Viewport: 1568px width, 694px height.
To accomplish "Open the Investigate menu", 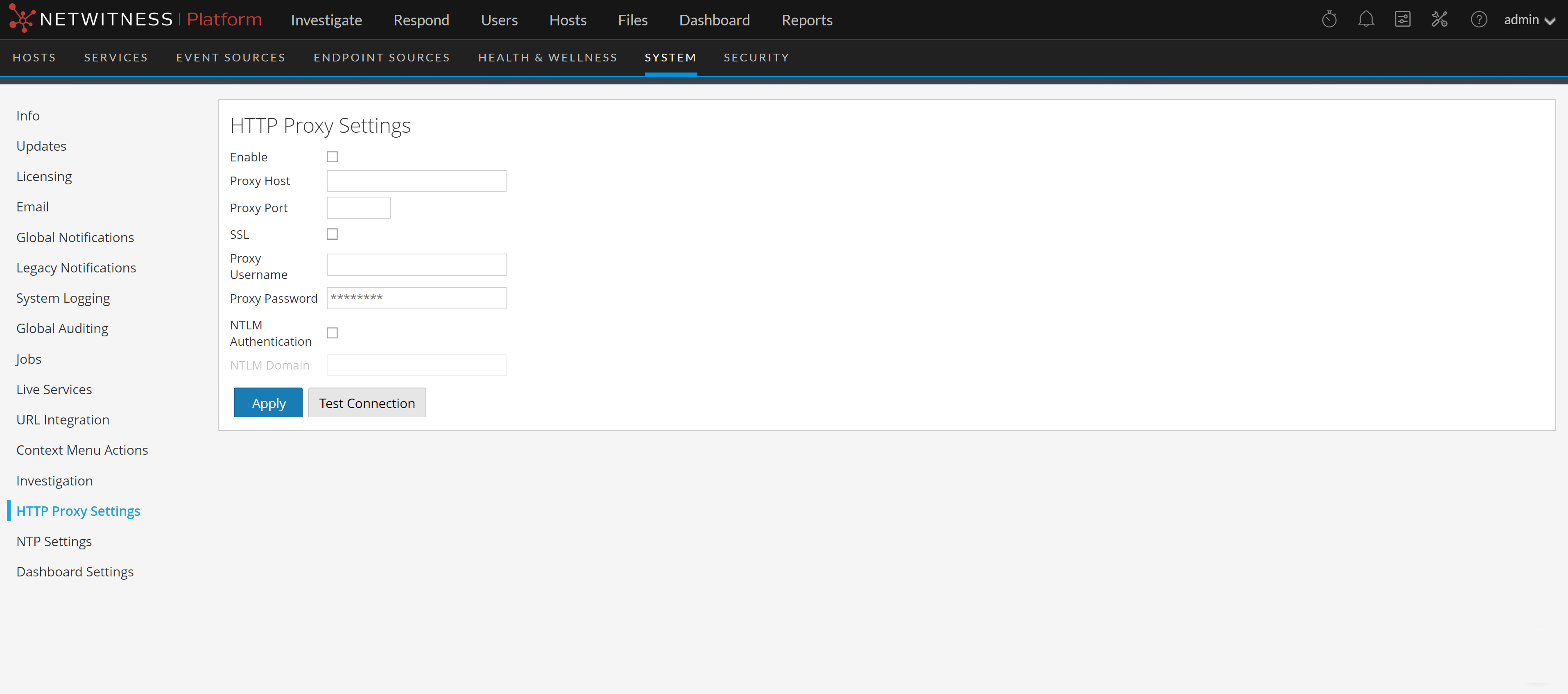I will pos(326,20).
